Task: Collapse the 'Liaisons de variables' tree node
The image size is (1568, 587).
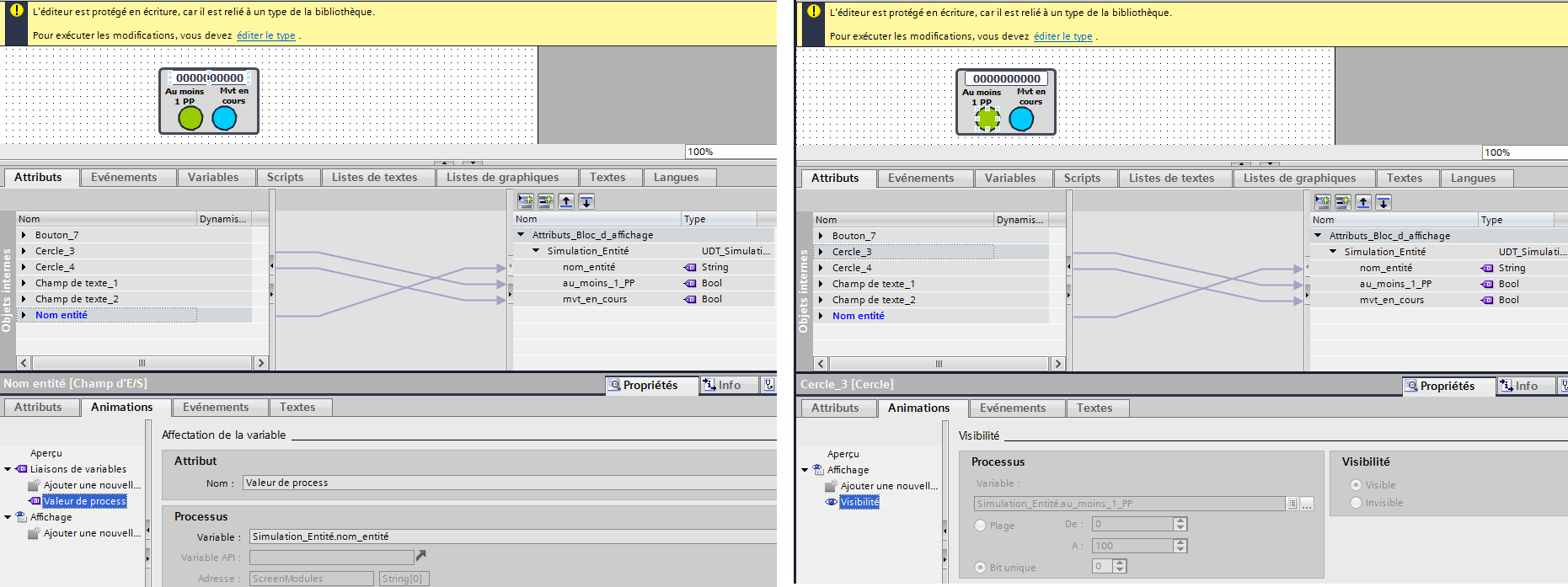Action: (x=8, y=469)
